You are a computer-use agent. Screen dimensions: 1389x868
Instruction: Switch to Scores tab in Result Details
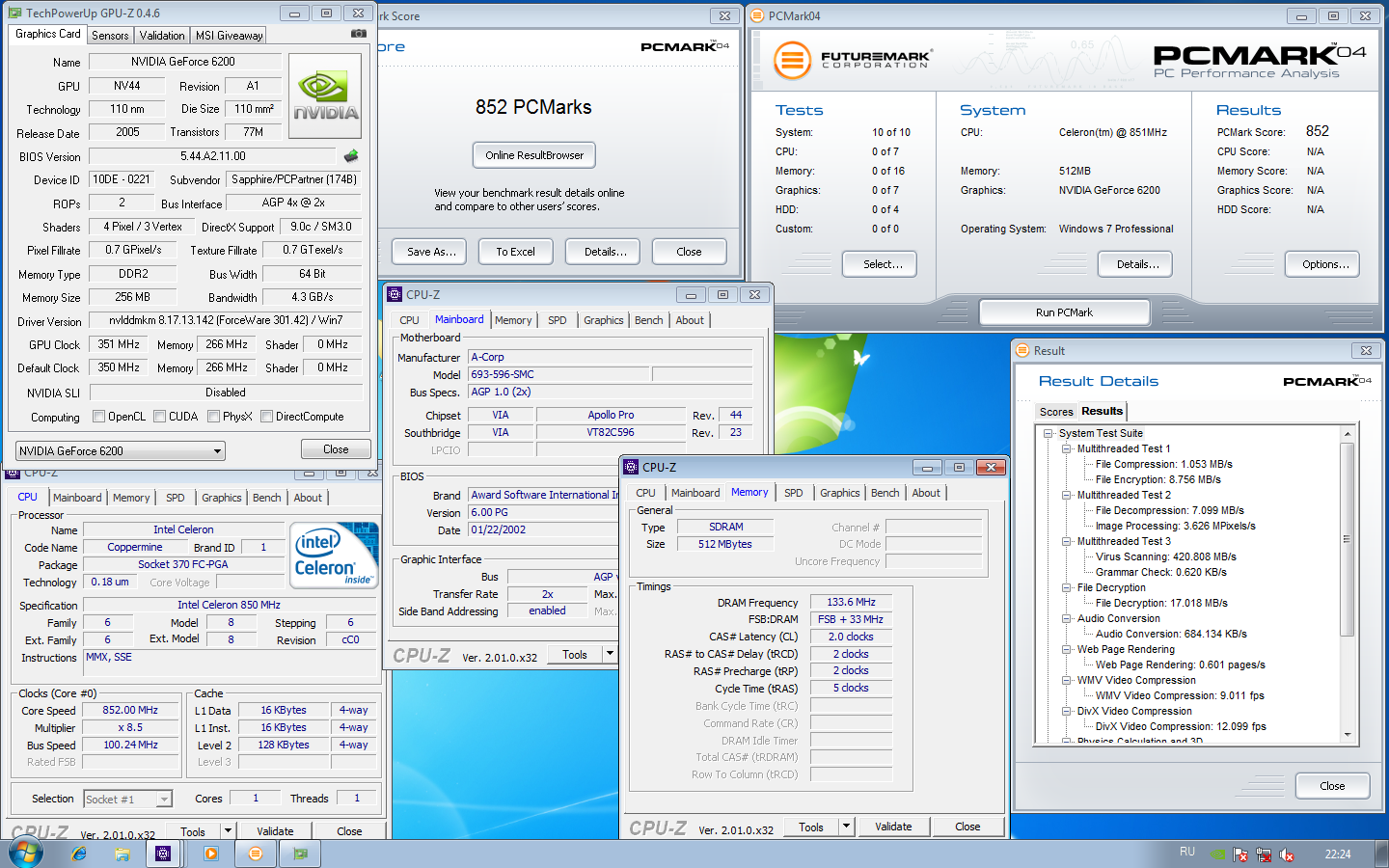(x=1056, y=412)
